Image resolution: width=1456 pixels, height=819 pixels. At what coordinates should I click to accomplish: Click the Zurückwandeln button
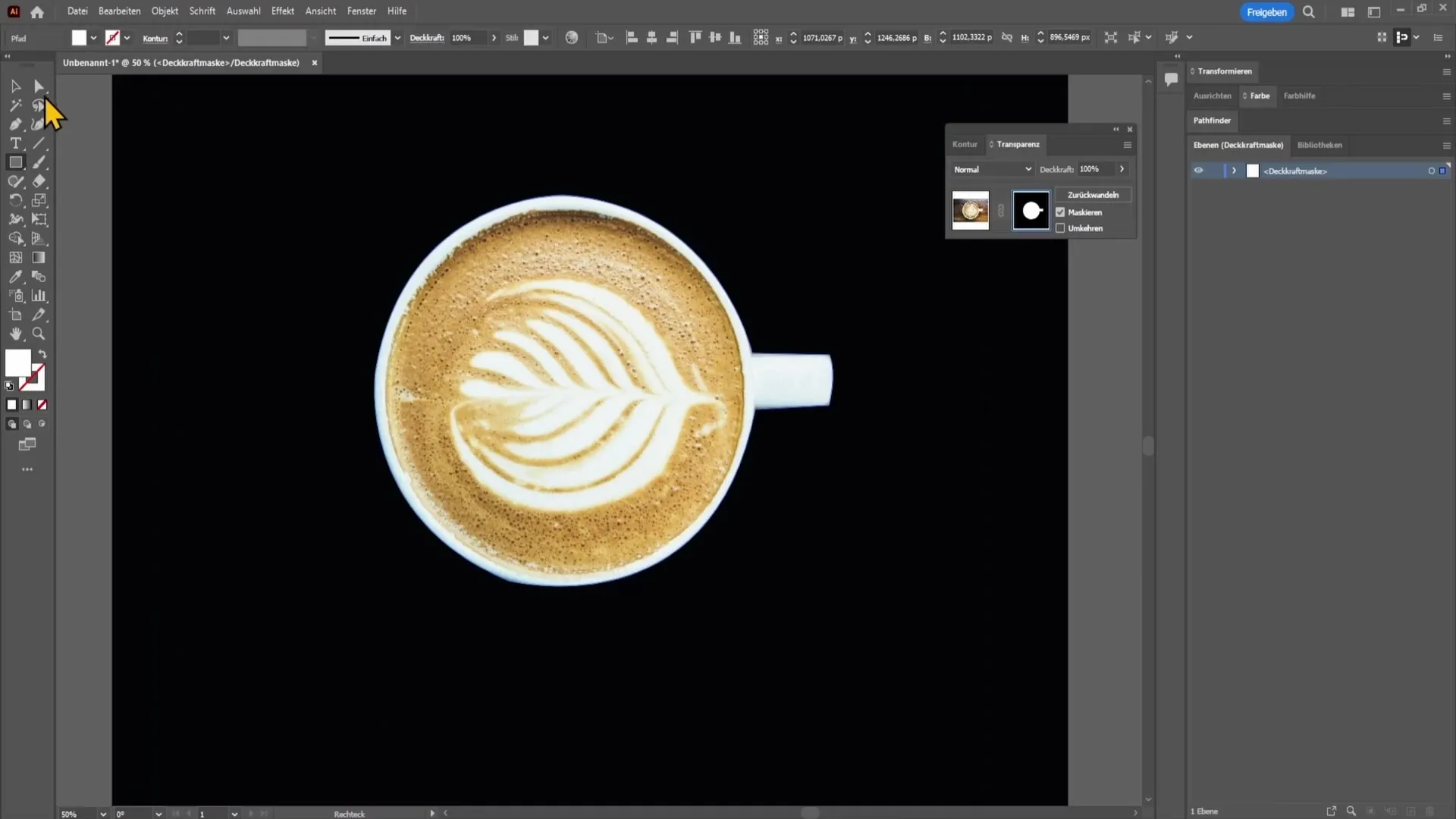click(1093, 195)
